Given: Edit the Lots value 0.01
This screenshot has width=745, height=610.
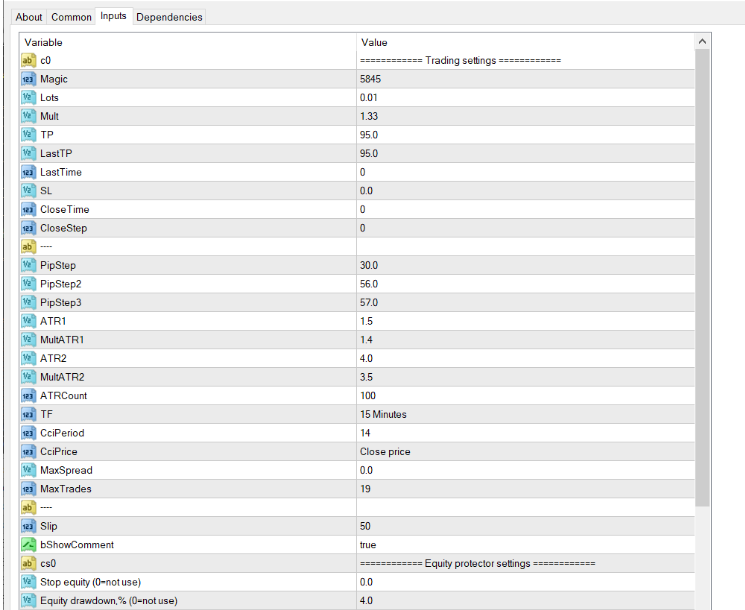Looking at the screenshot, I should (525, 97).
